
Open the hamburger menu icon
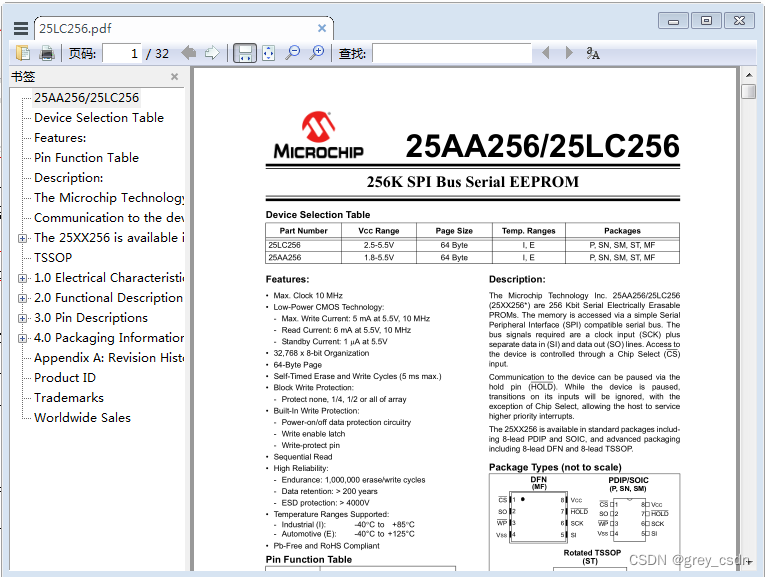(20, 28)
